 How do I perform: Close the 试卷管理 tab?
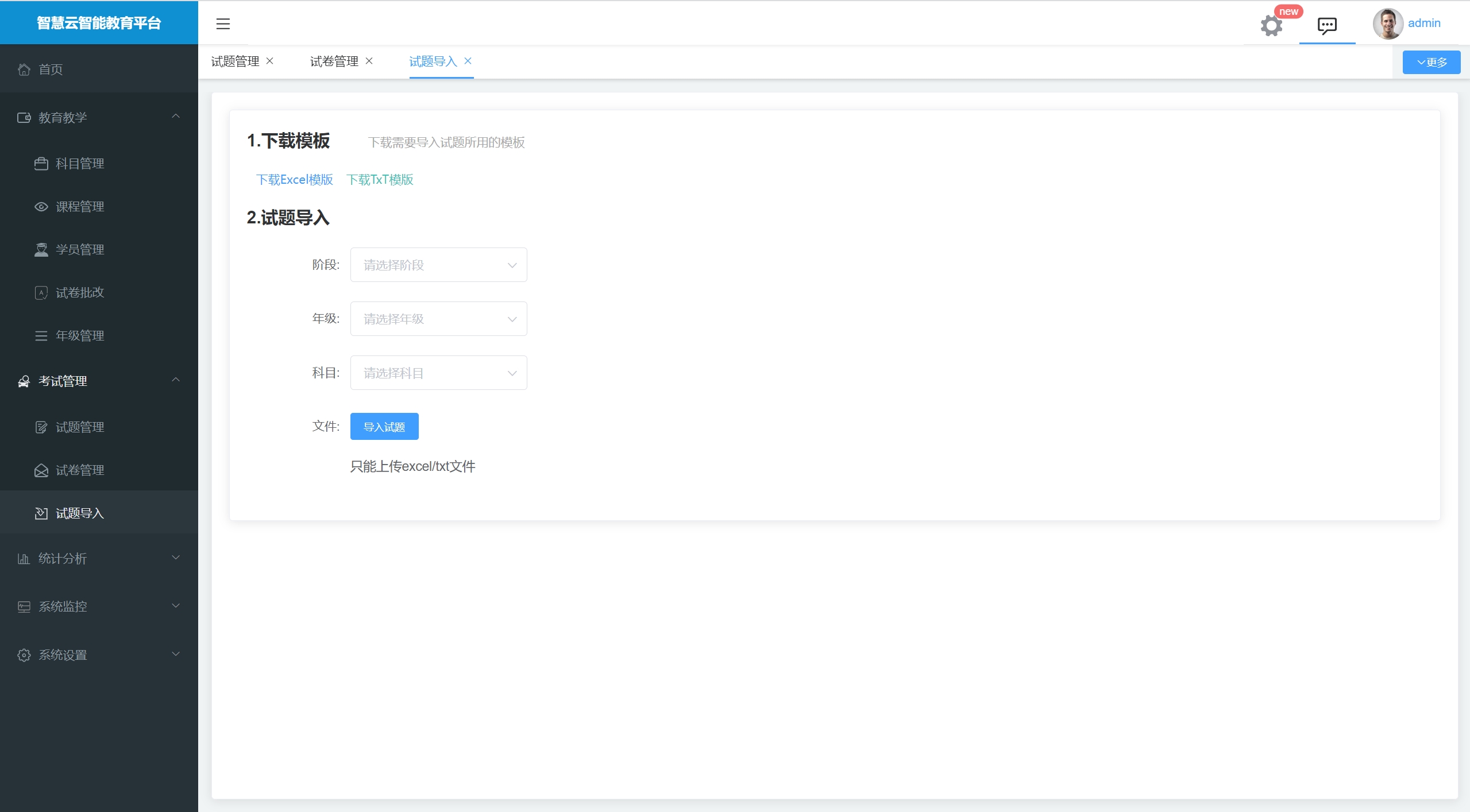(369, 61)
